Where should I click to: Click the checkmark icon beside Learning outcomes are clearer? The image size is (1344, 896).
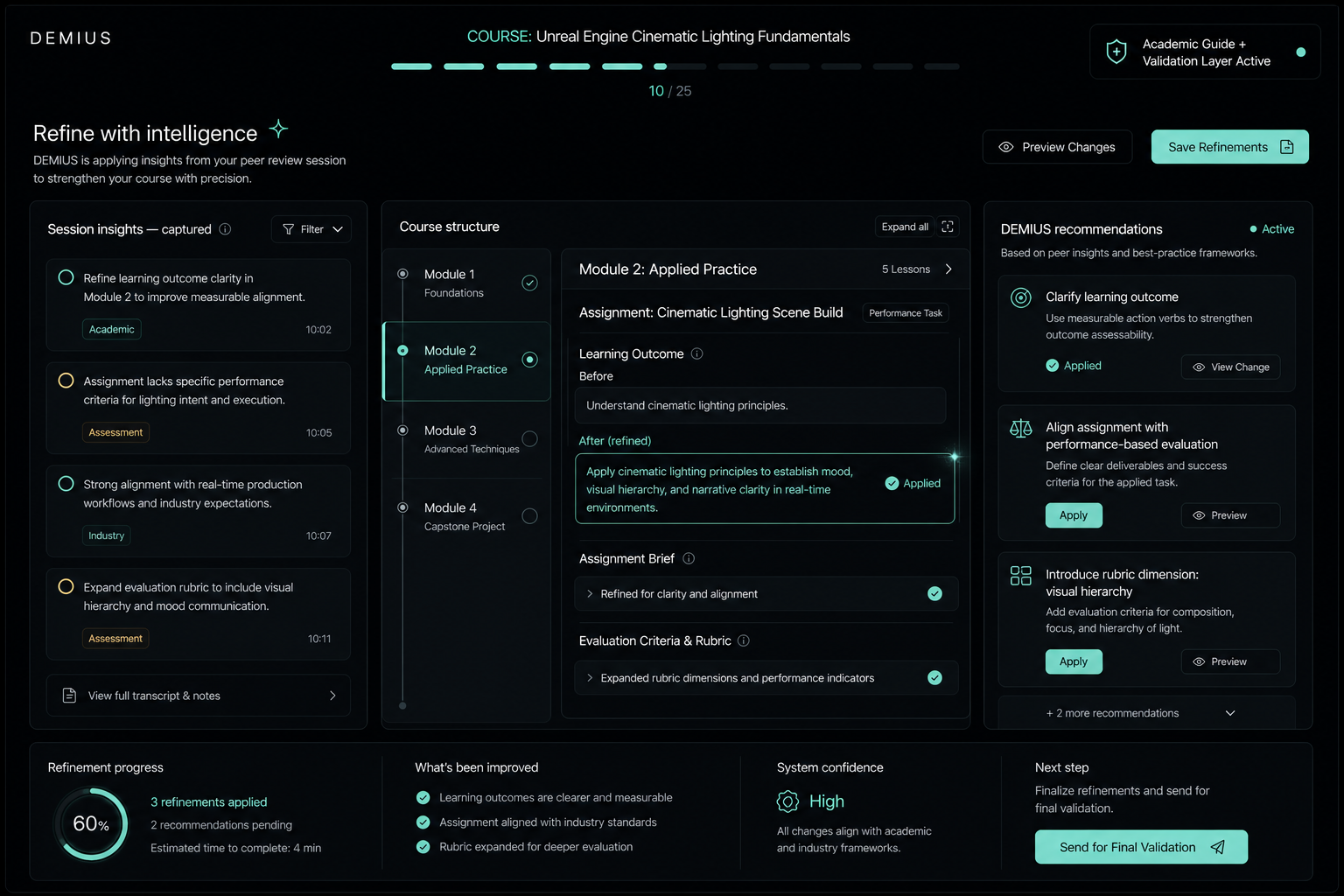pos(423,798)
